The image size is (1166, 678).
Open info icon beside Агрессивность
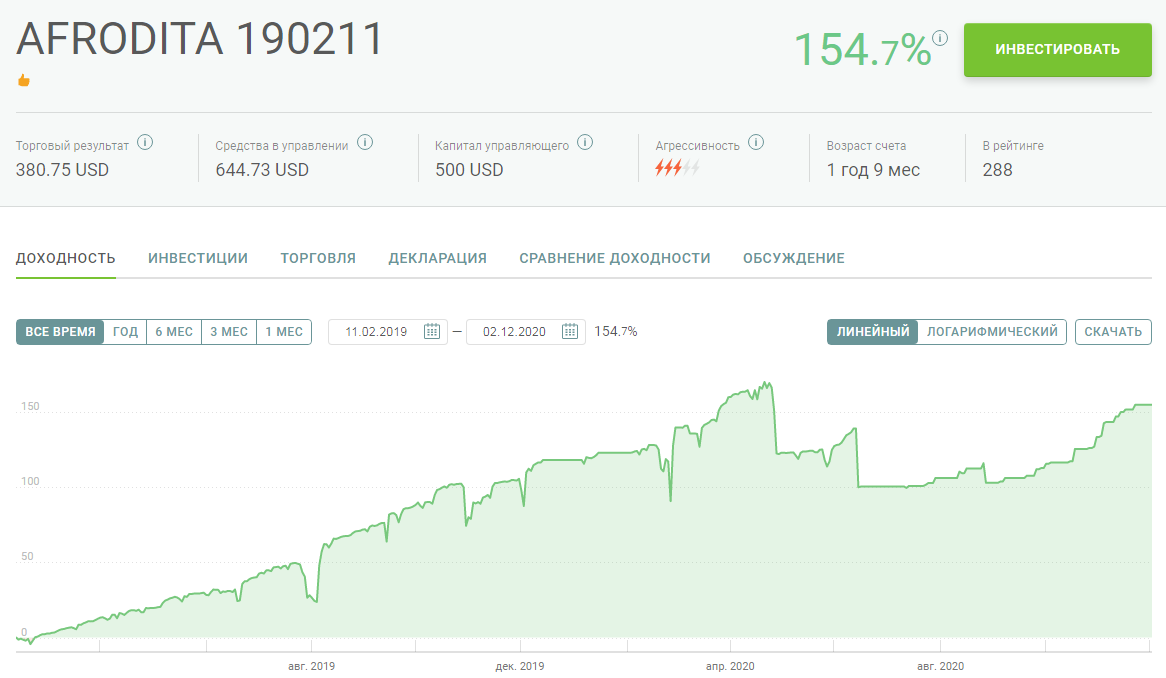(x=756, y=142)
